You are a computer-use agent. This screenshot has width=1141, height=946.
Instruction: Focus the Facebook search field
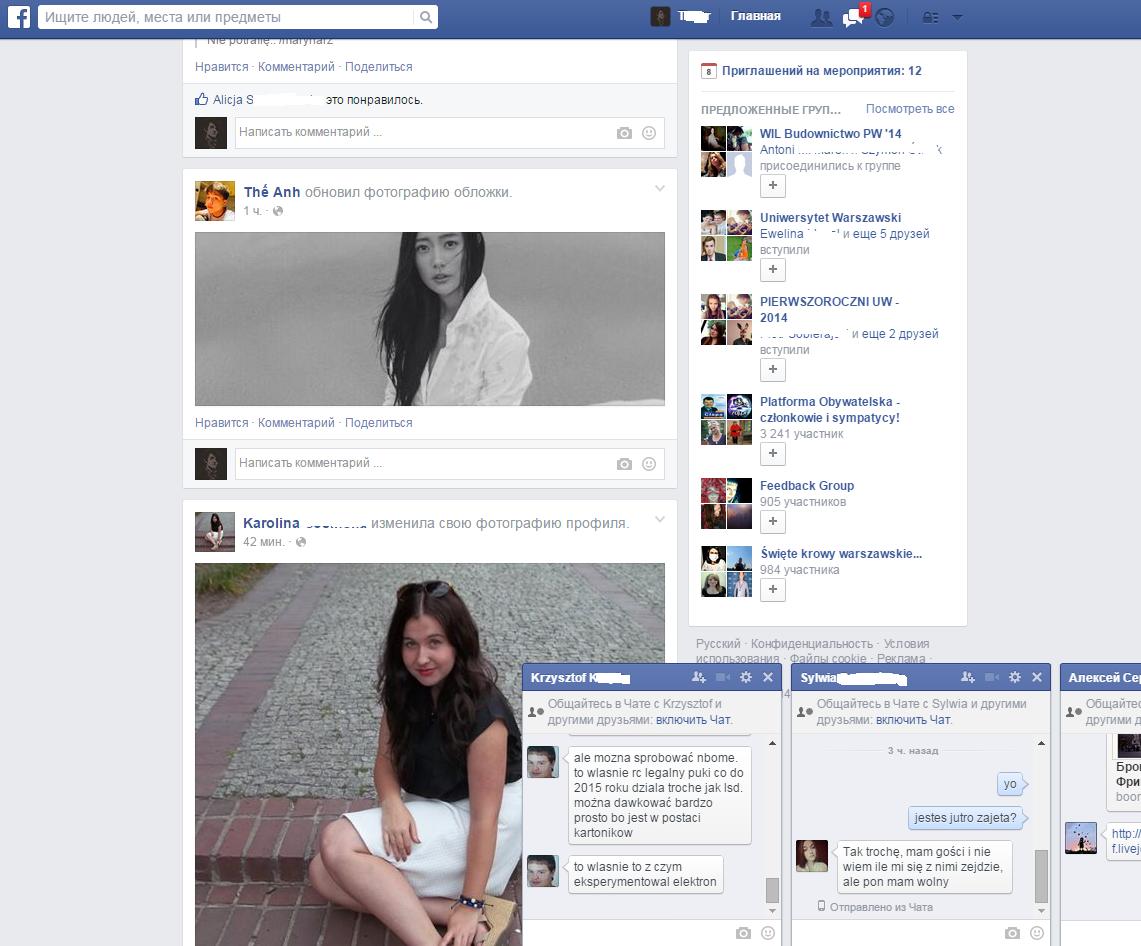(x=228, y=17)
